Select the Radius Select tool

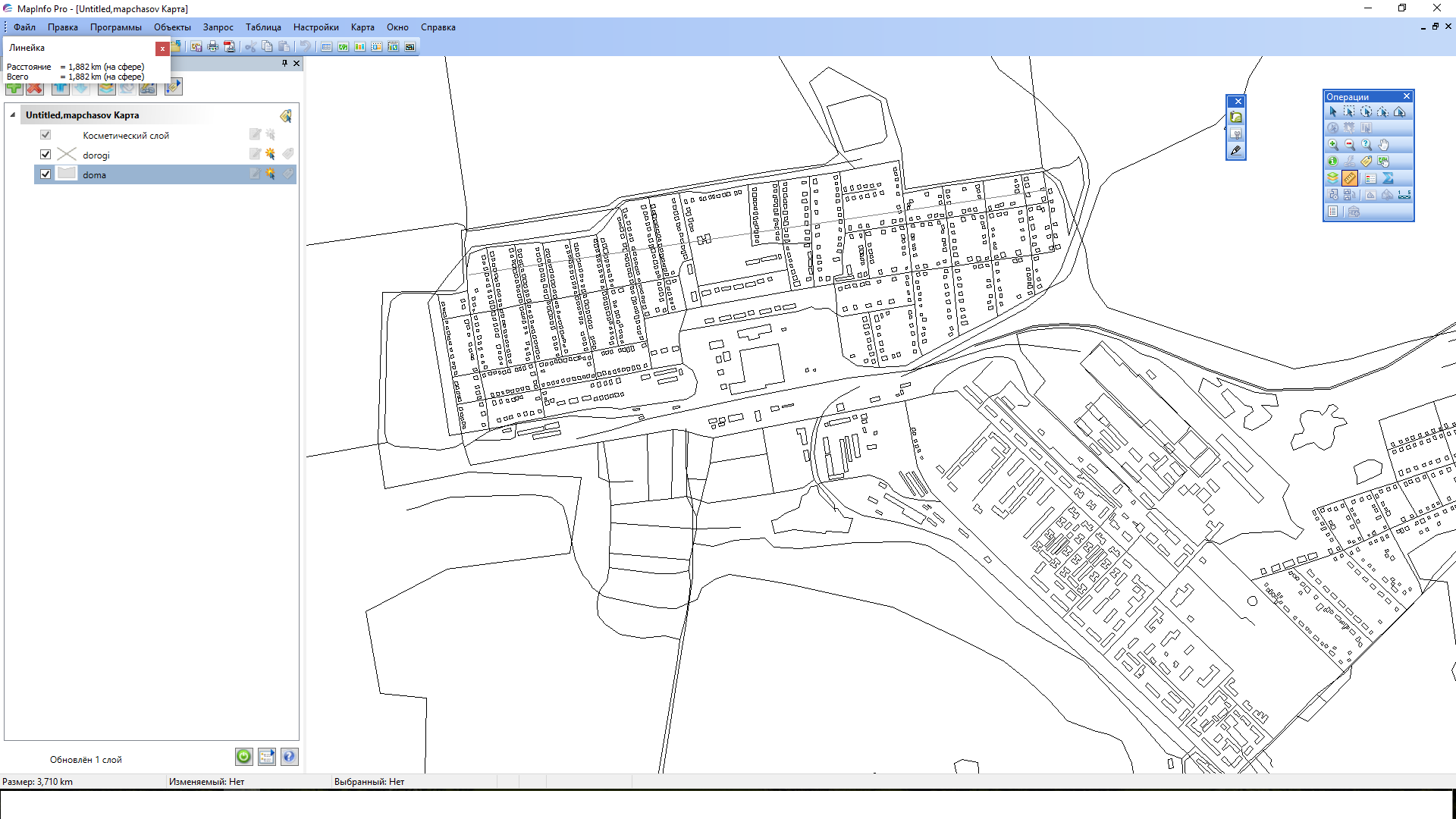[1366, 111]
